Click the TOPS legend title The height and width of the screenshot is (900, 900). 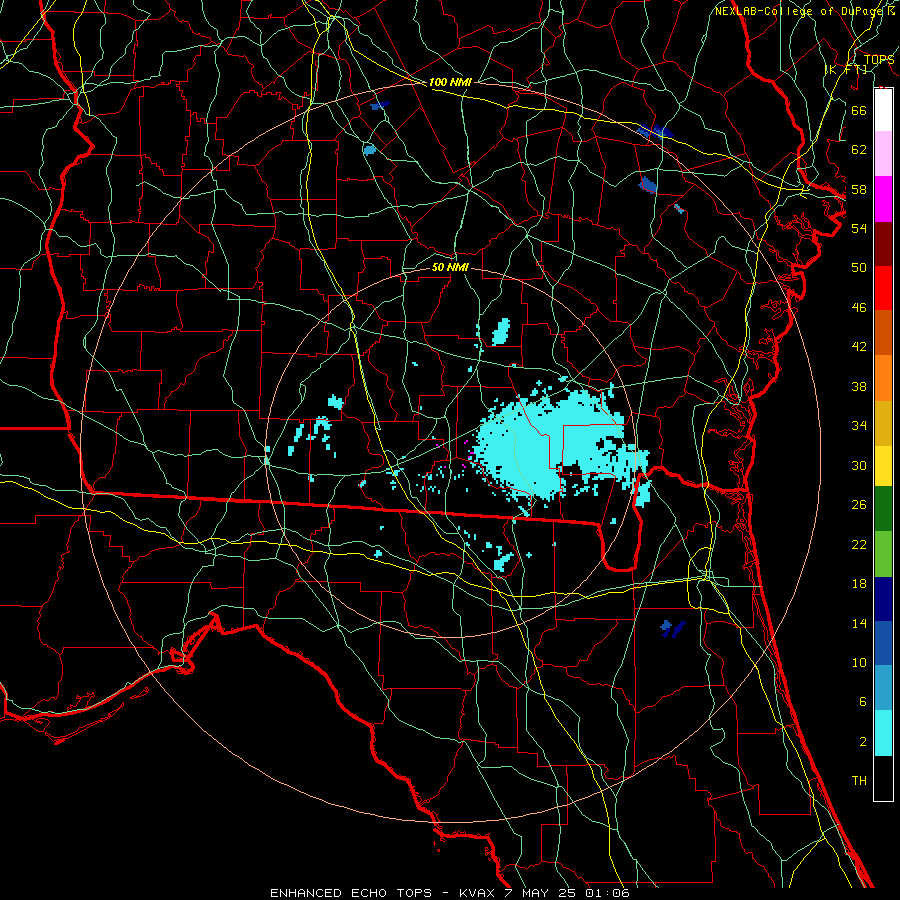click(879, 59)
